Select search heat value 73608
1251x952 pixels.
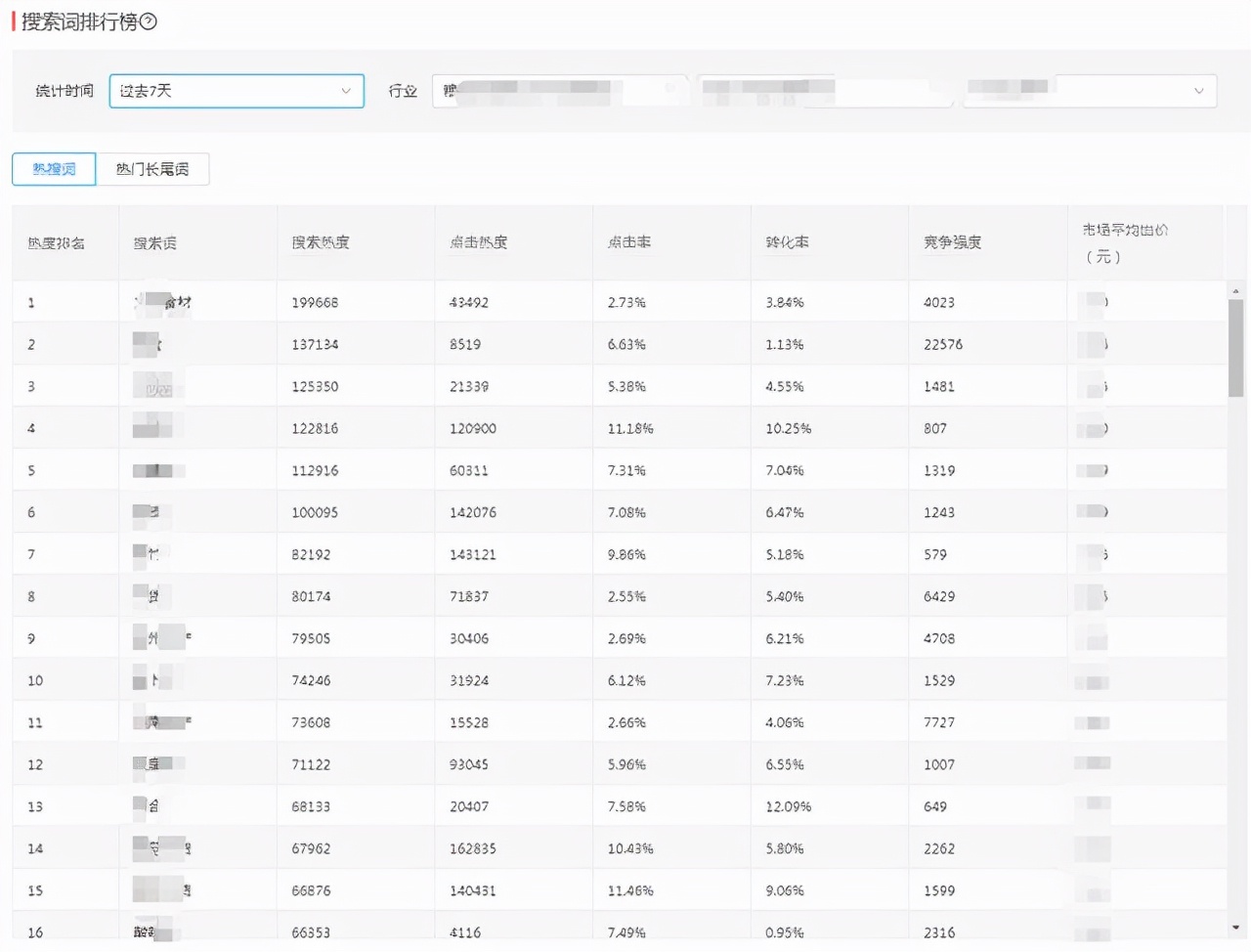(x=311, y=723)
